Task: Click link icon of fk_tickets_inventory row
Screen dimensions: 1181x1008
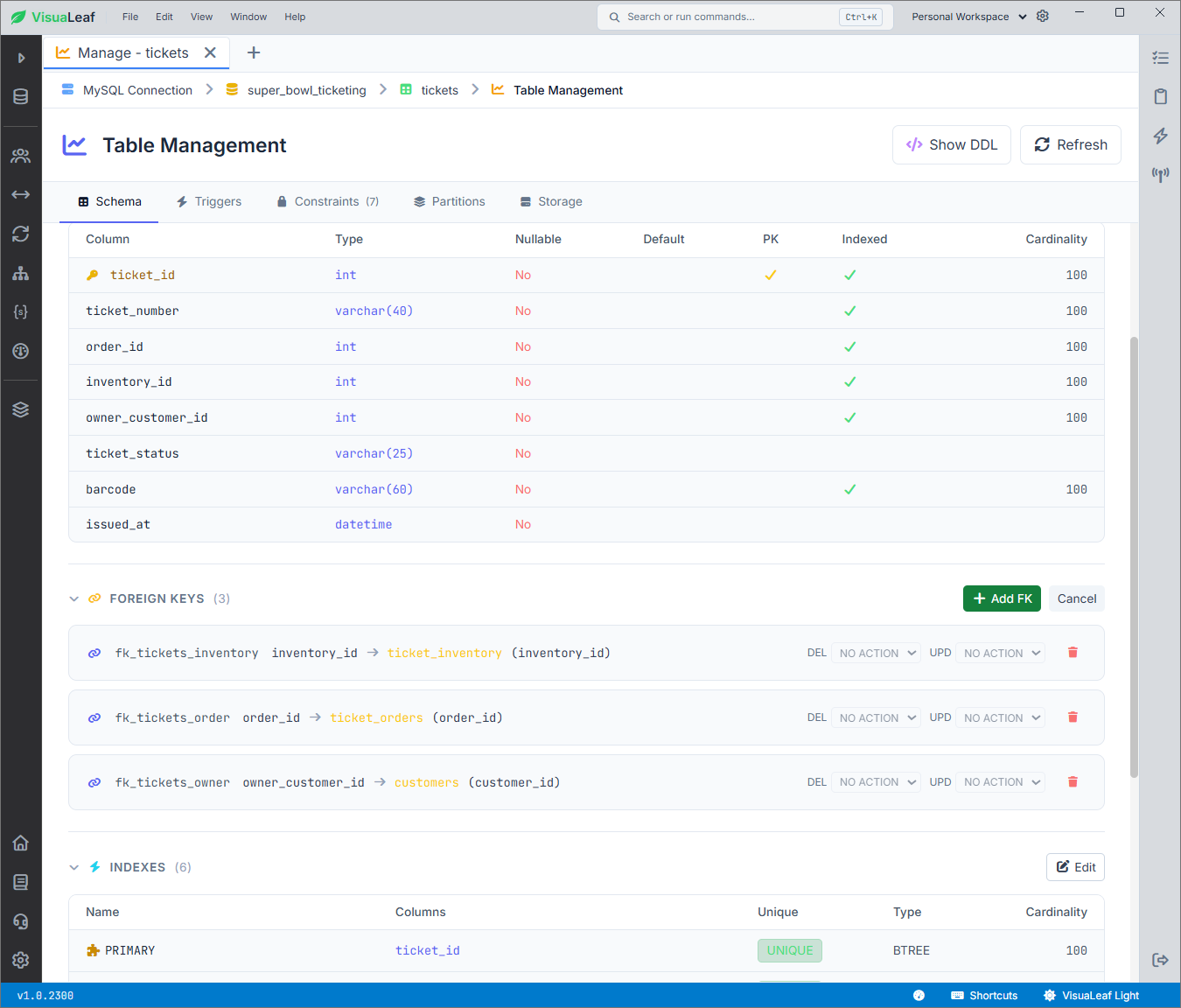Action: tap(94, 653)
